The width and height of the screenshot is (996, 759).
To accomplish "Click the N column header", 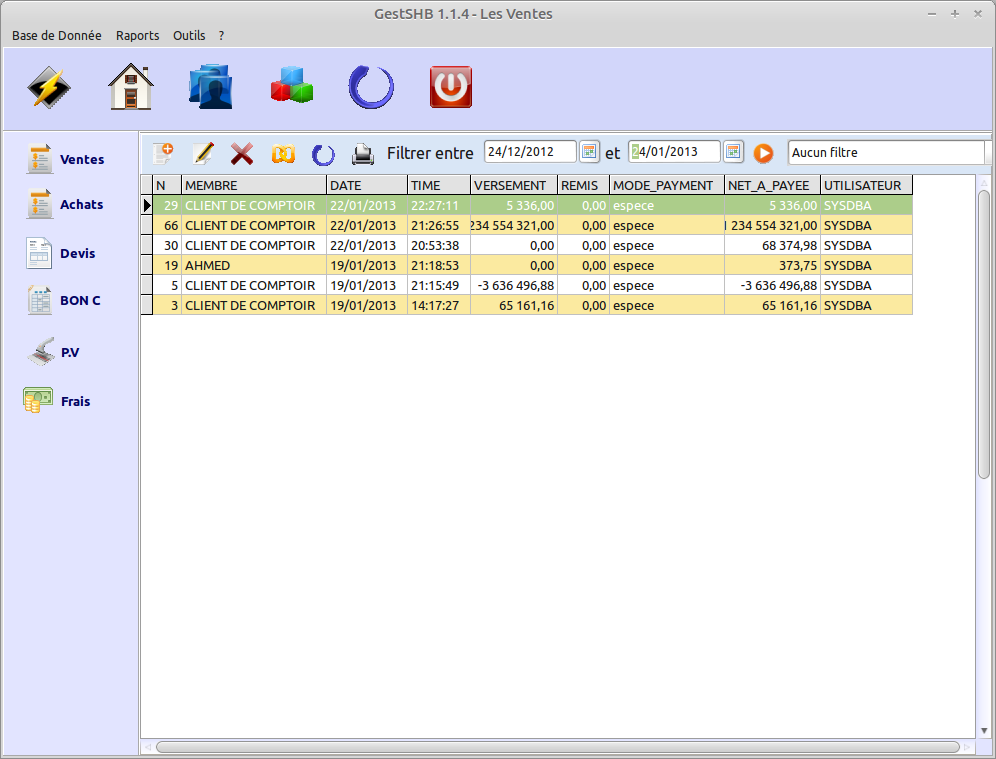I will click(x=167, y=185).
